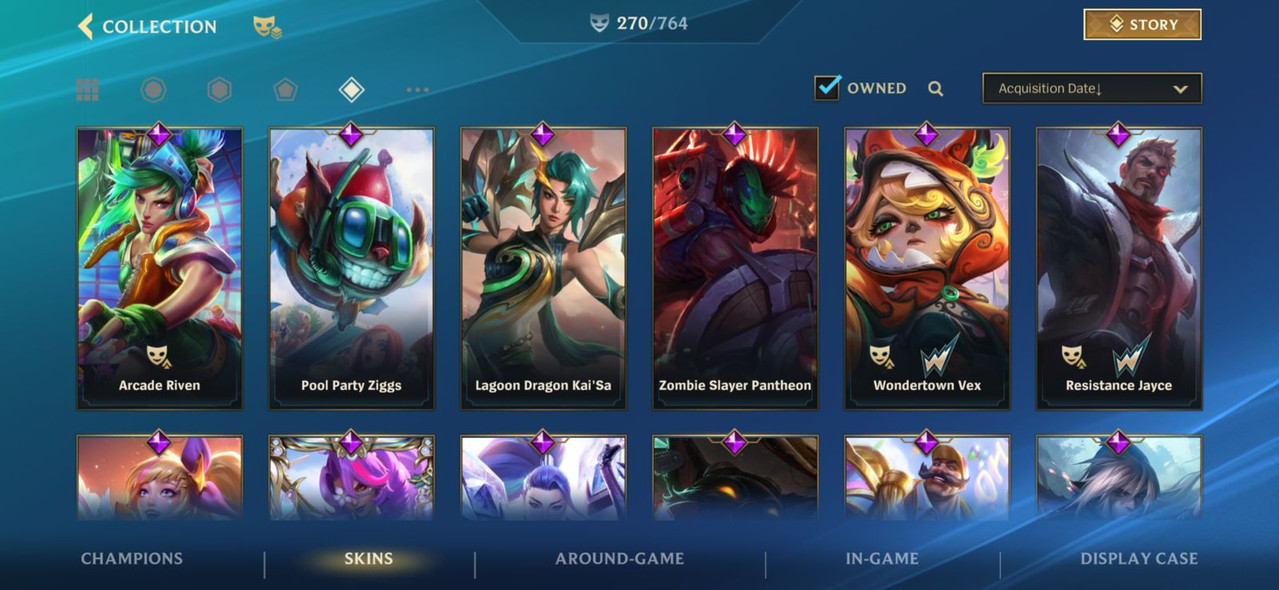1279x590 pixels.
Task: Uncheck the Owned checkbox
Action: [827, 87]
